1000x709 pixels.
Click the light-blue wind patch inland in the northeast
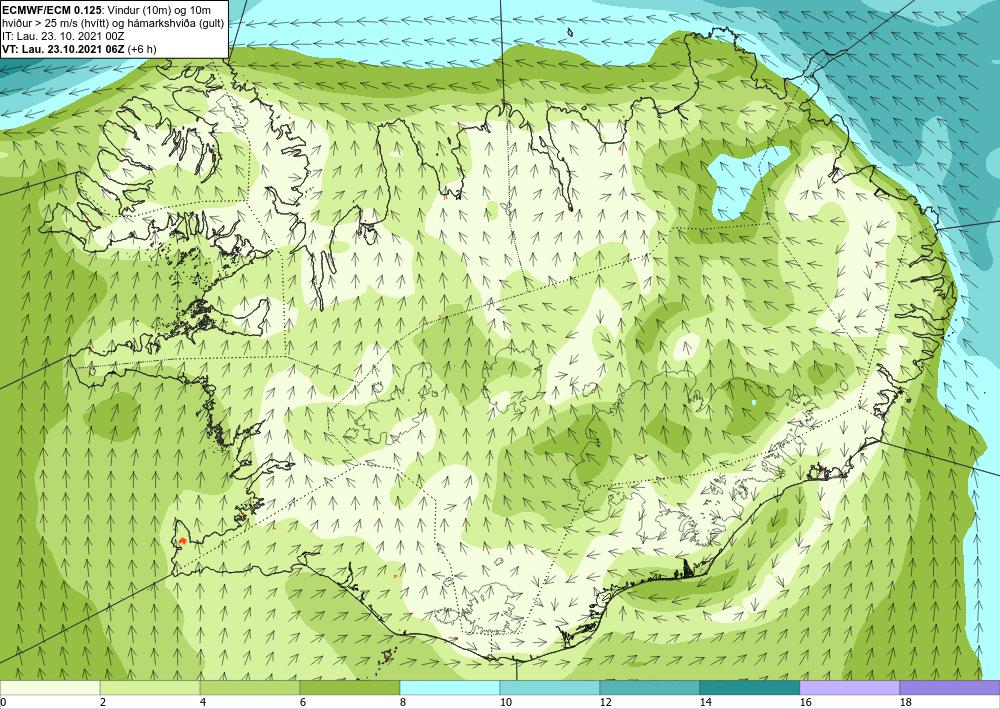(x=744, y=181)
